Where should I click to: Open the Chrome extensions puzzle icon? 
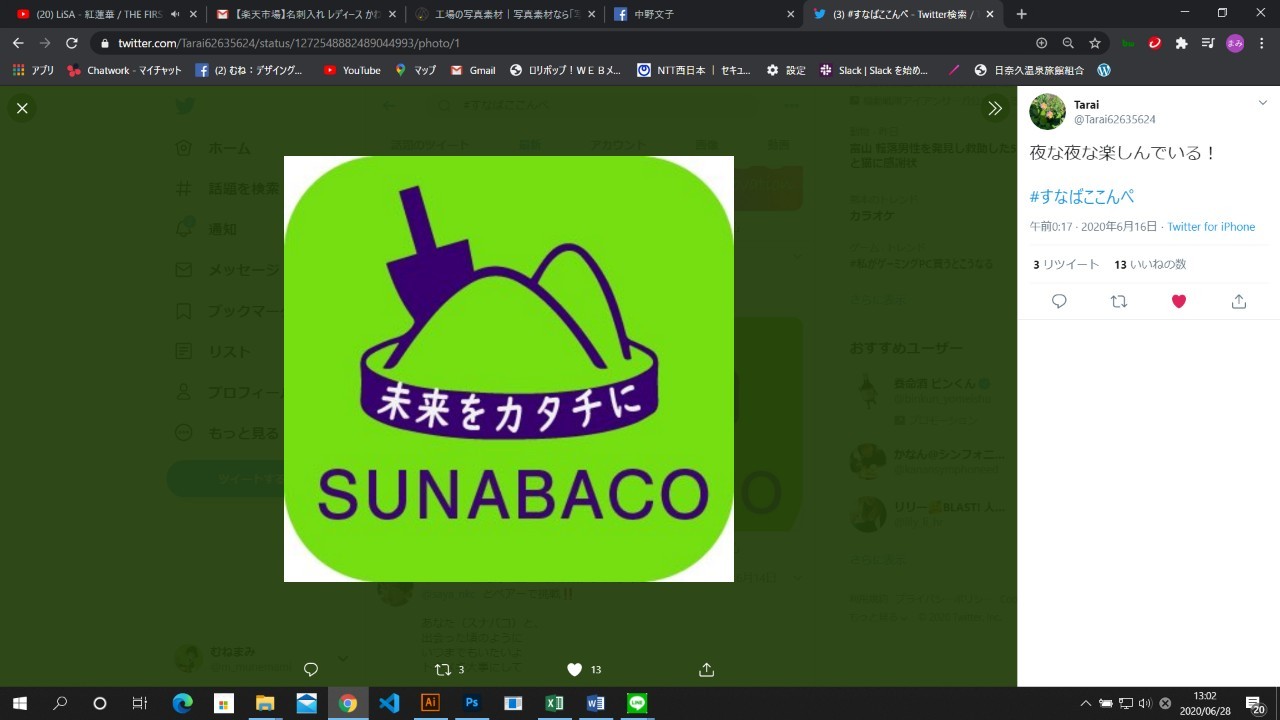[x=1181, y=43]
